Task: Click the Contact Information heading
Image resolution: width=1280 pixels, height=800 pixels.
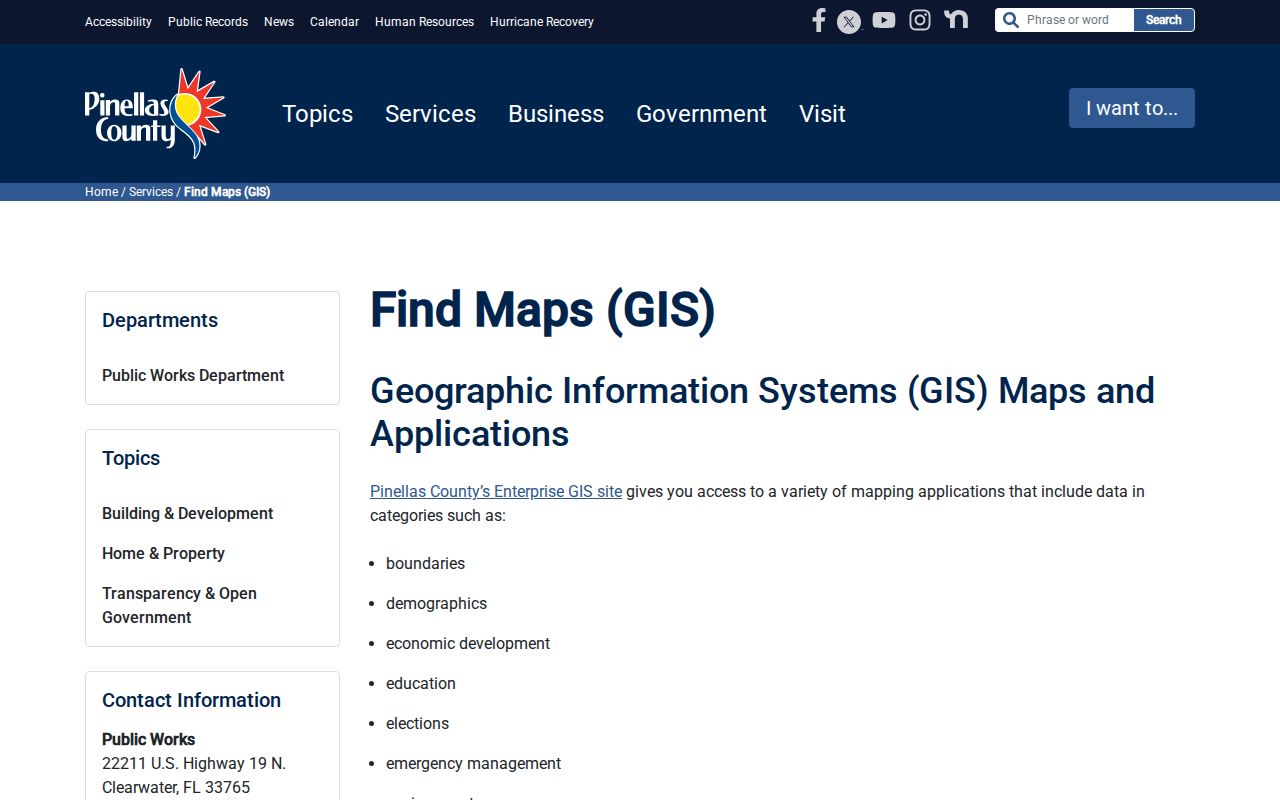Action: point(191,700)
